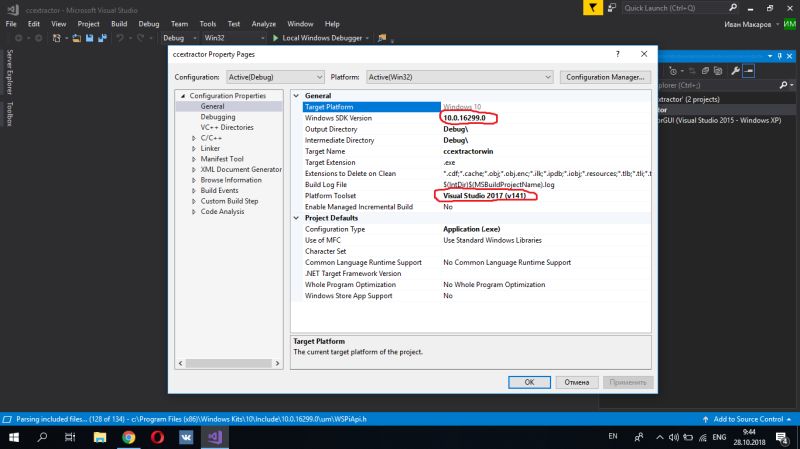The height and width of the screenshot is (449, 800).
Task: Select the VC++ Directories tree item
Action: 227,128
